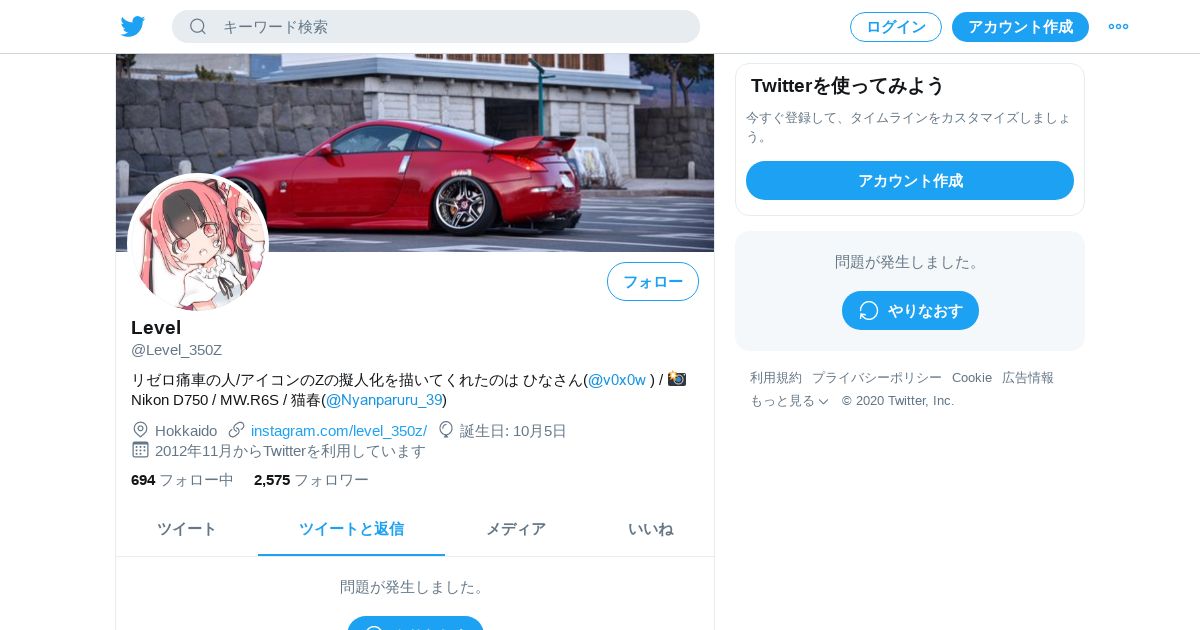Click the search magnifier icon
Image resolution: width=1200 pixels, height=630 pixels.
pos(198,27)
